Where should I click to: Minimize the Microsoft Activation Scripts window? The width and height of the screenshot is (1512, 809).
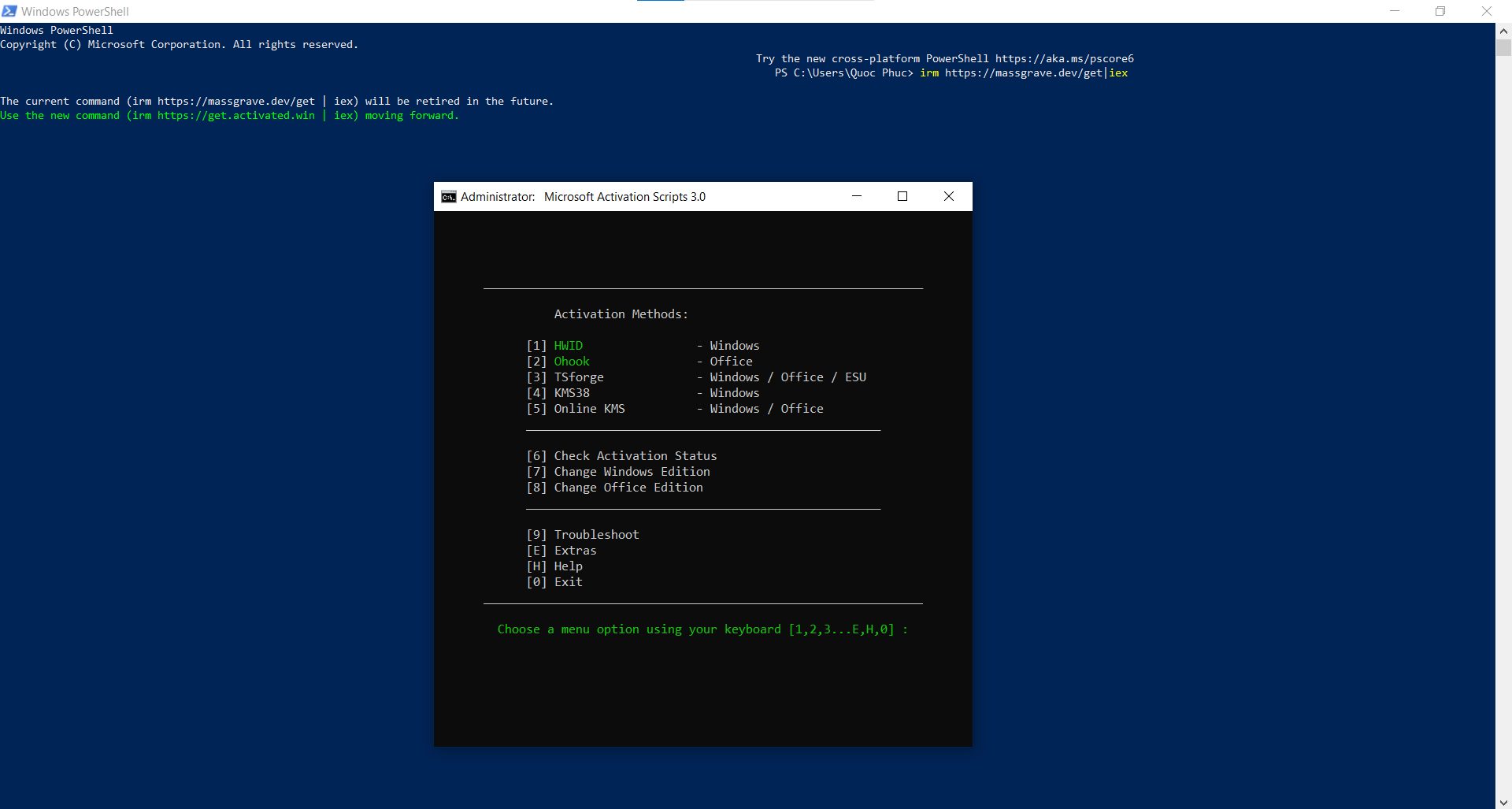tap(857, 196)
